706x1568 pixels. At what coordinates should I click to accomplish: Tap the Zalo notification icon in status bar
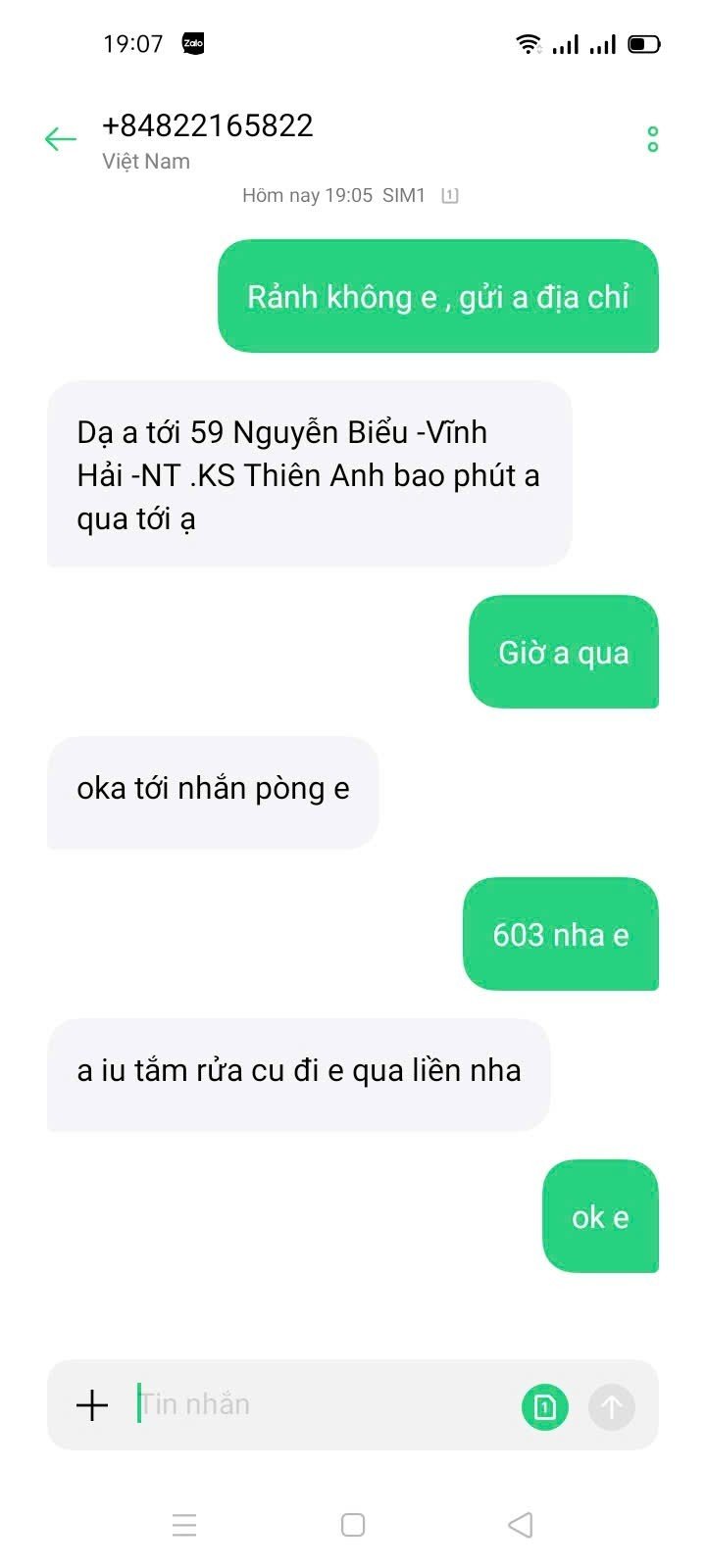193,43
